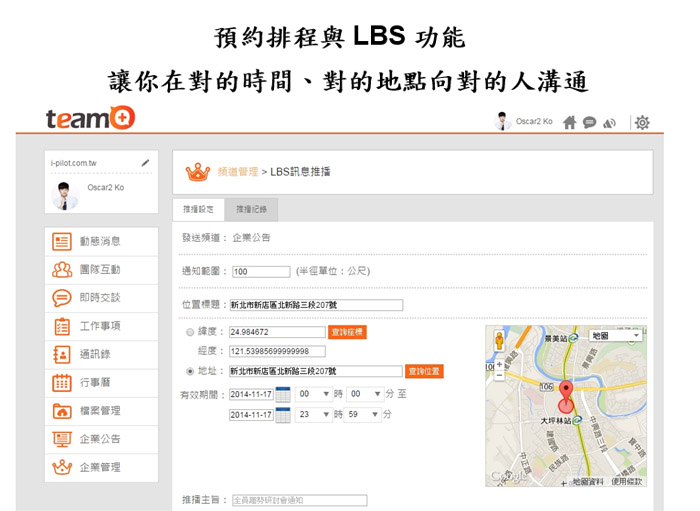The image size is (700, 511).
Task: Click the home icon in top bar
Action: 569,122
